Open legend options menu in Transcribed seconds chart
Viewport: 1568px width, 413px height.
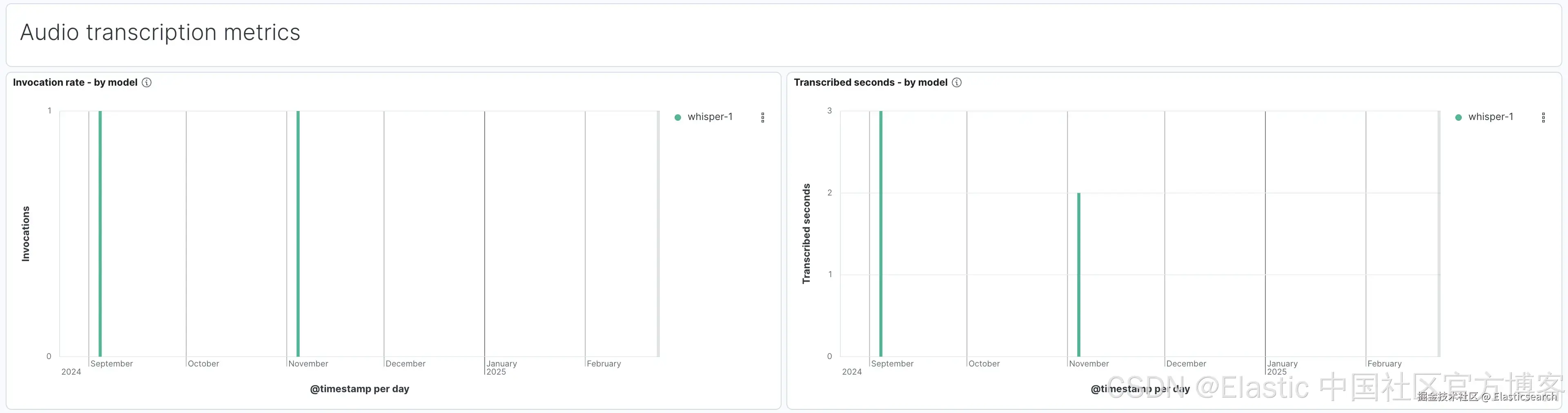point(1543,118)
